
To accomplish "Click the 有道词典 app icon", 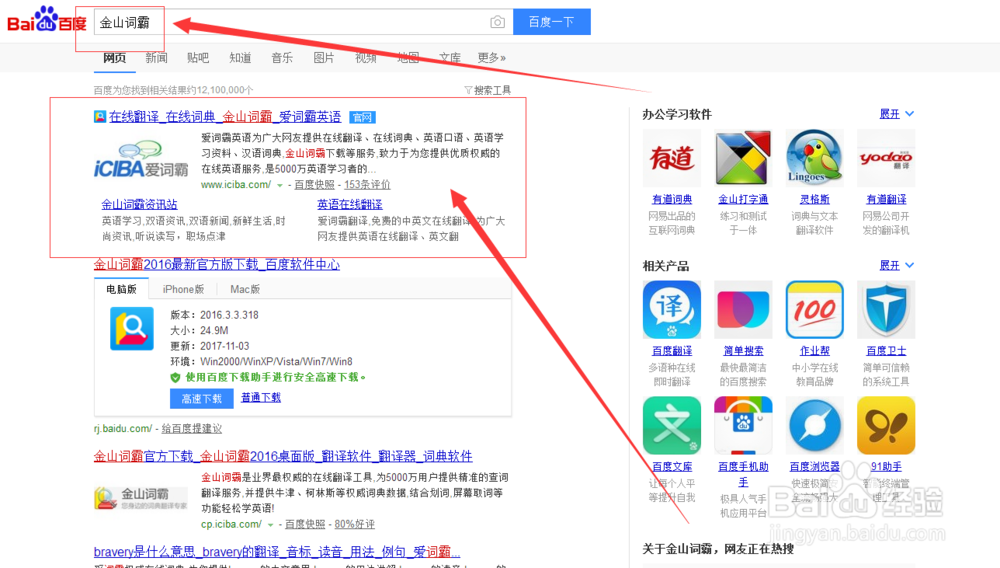I will [672, 157].
